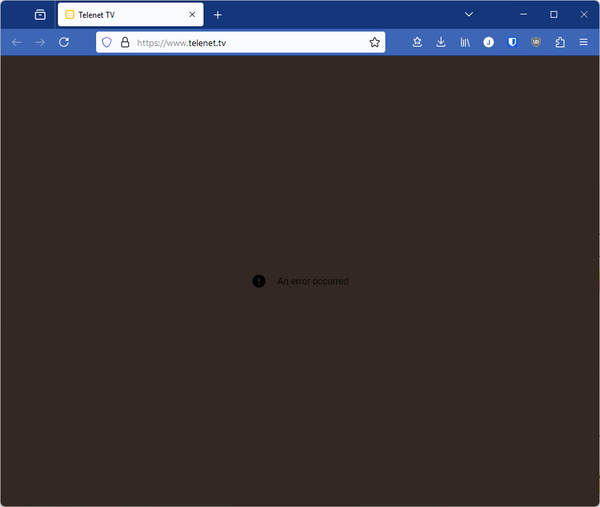The image size is (600, 507).
Task: Go back to the previous page
Action: tap(16, 42)
